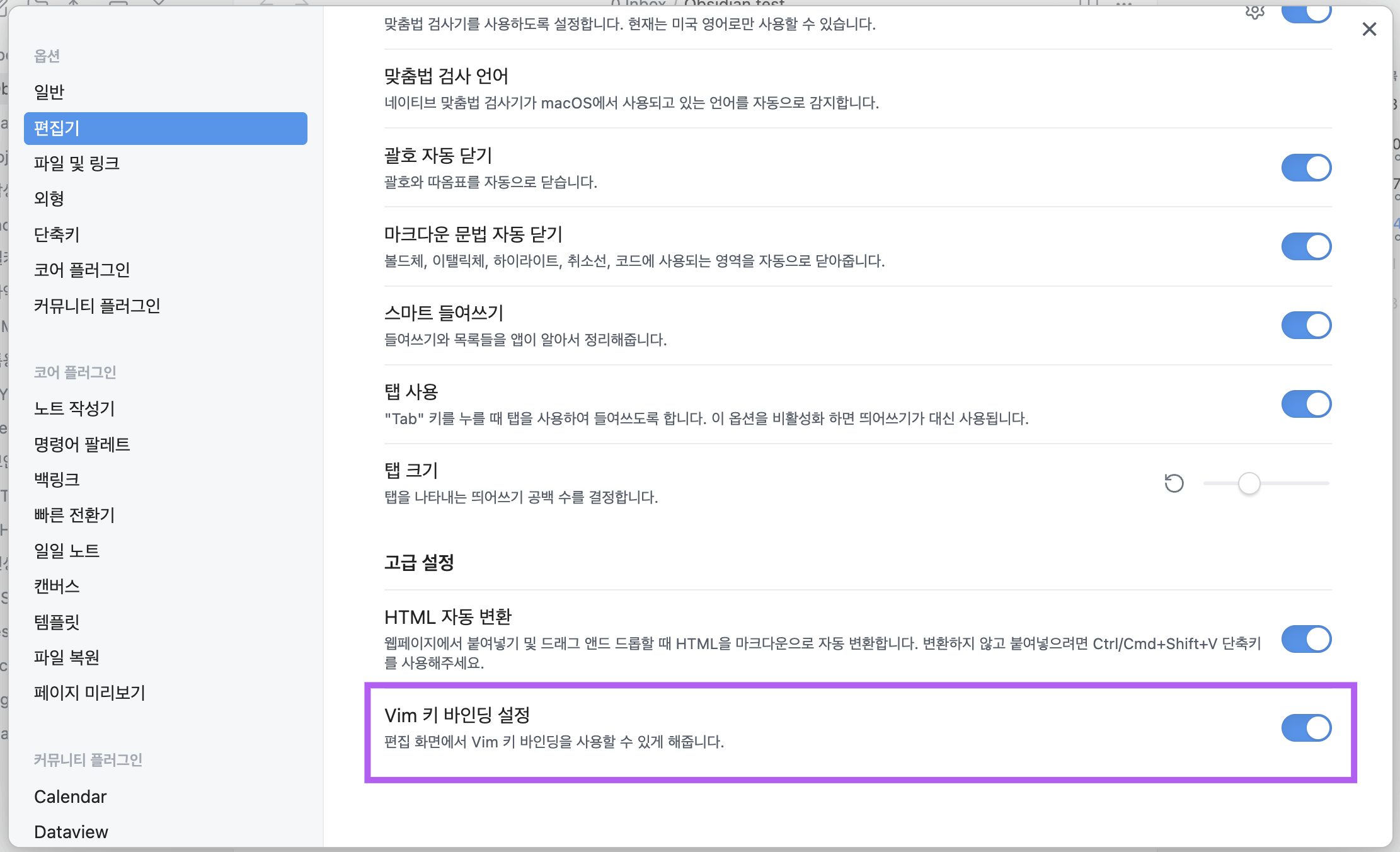Turn off Vim 키 바인딩 설정 toggle
Image resolution: width=1400 pixels, height=852 pixels.
(1306, 728)
